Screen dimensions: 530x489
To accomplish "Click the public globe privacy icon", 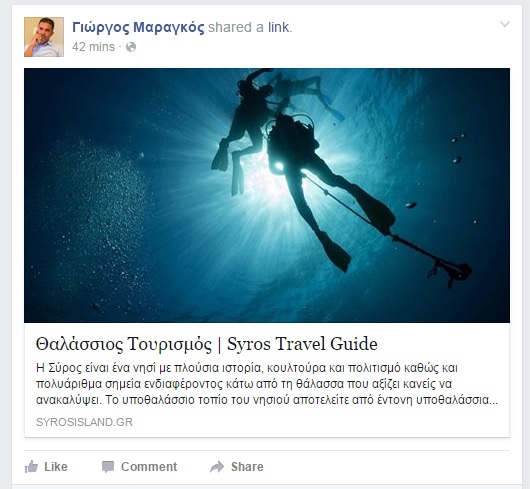I will coord(131,47).
